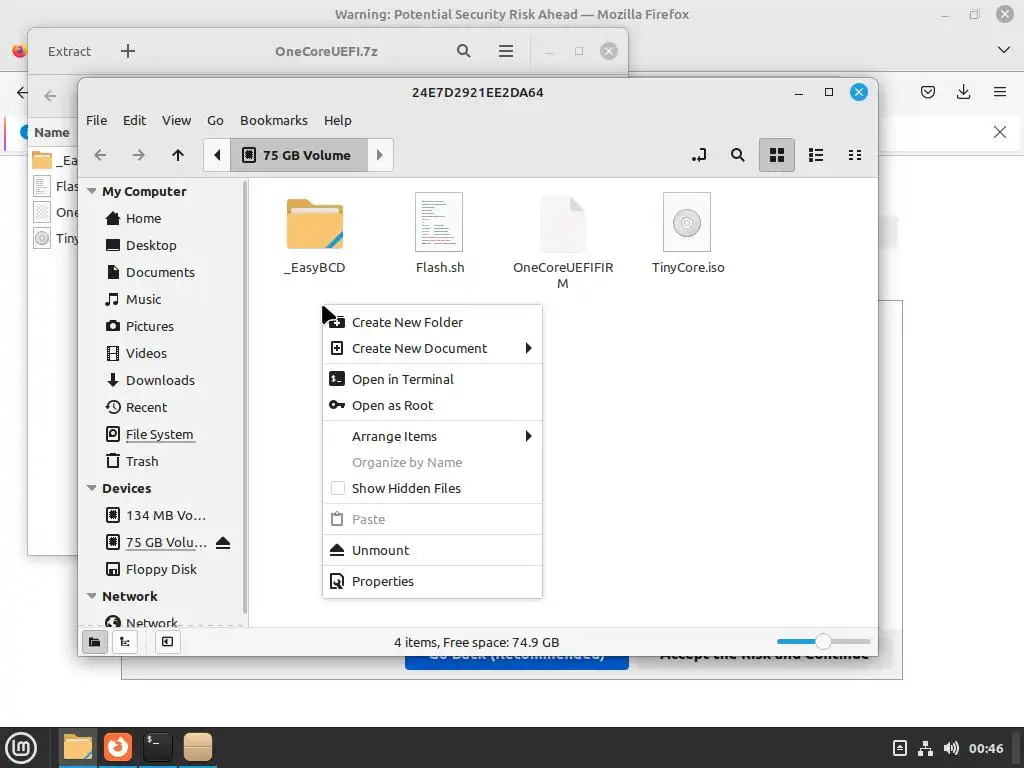Click the left path-bar scroll arrow
The width and height of the screenshot is (1024, 768).
tap(217, 155)
